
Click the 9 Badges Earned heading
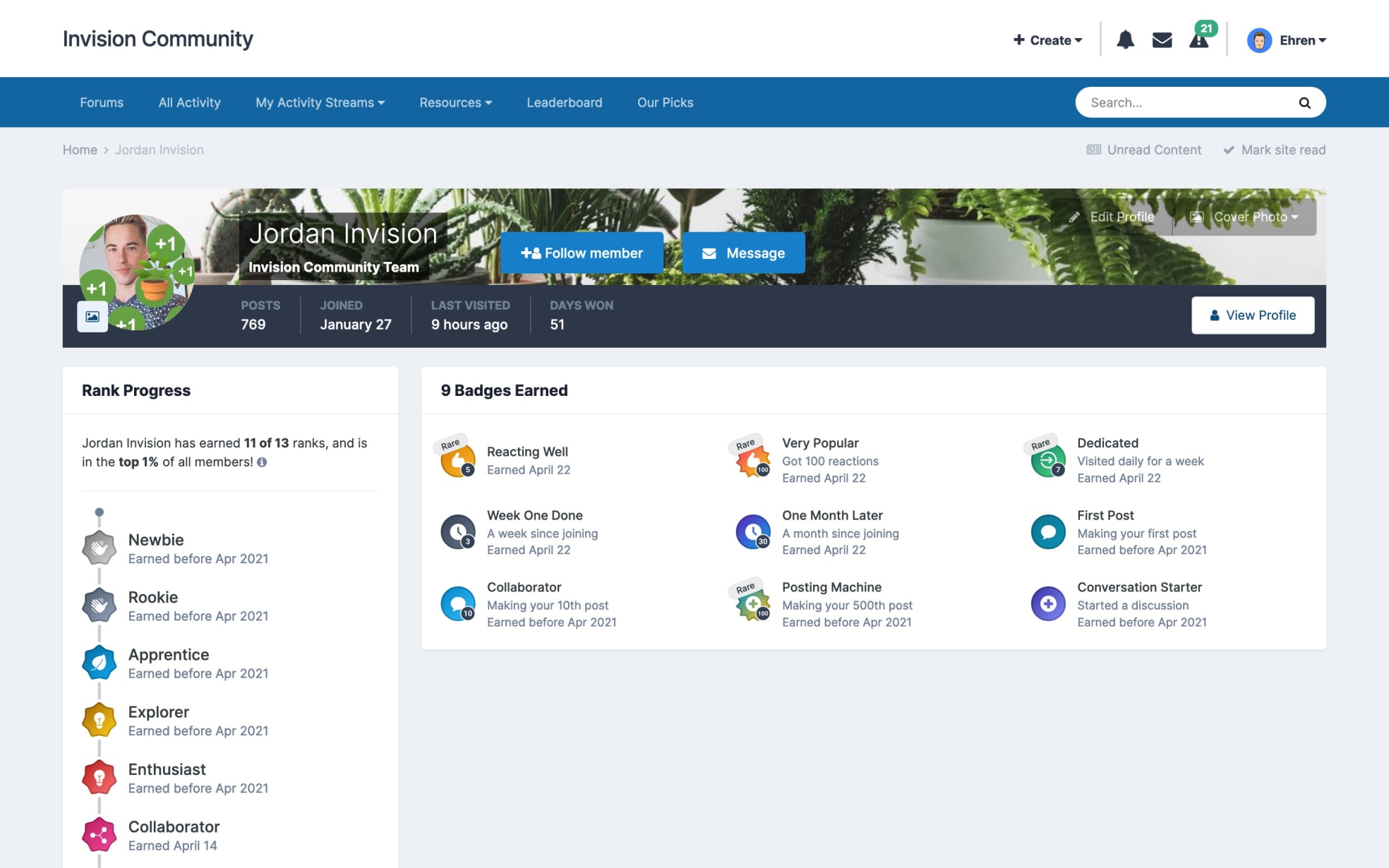[x=504, y=390]
